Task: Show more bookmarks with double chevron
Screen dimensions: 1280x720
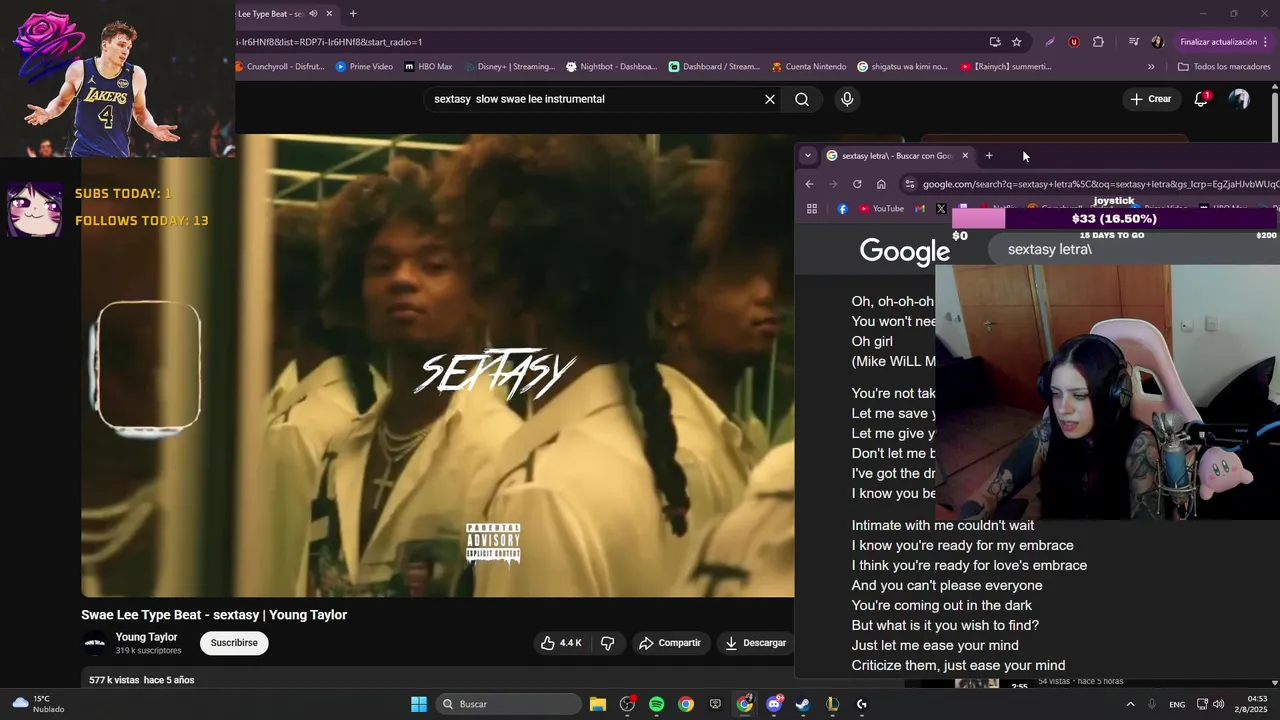Action: tap(1151, 67)
